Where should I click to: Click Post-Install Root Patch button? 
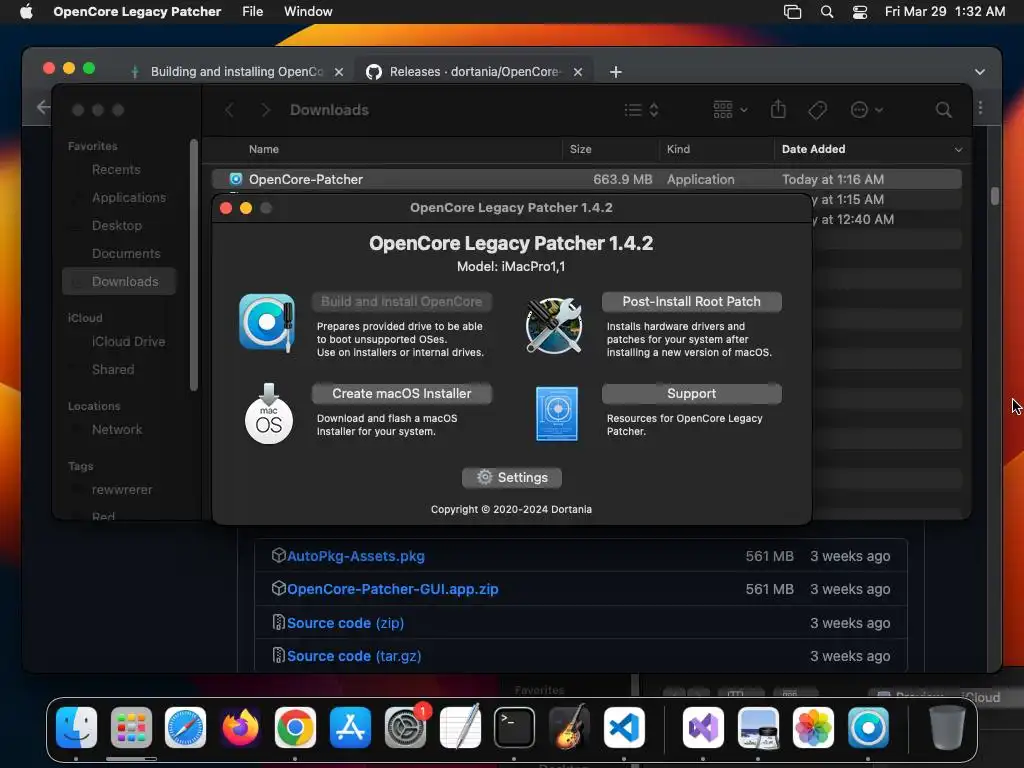(x=692, y=301)
